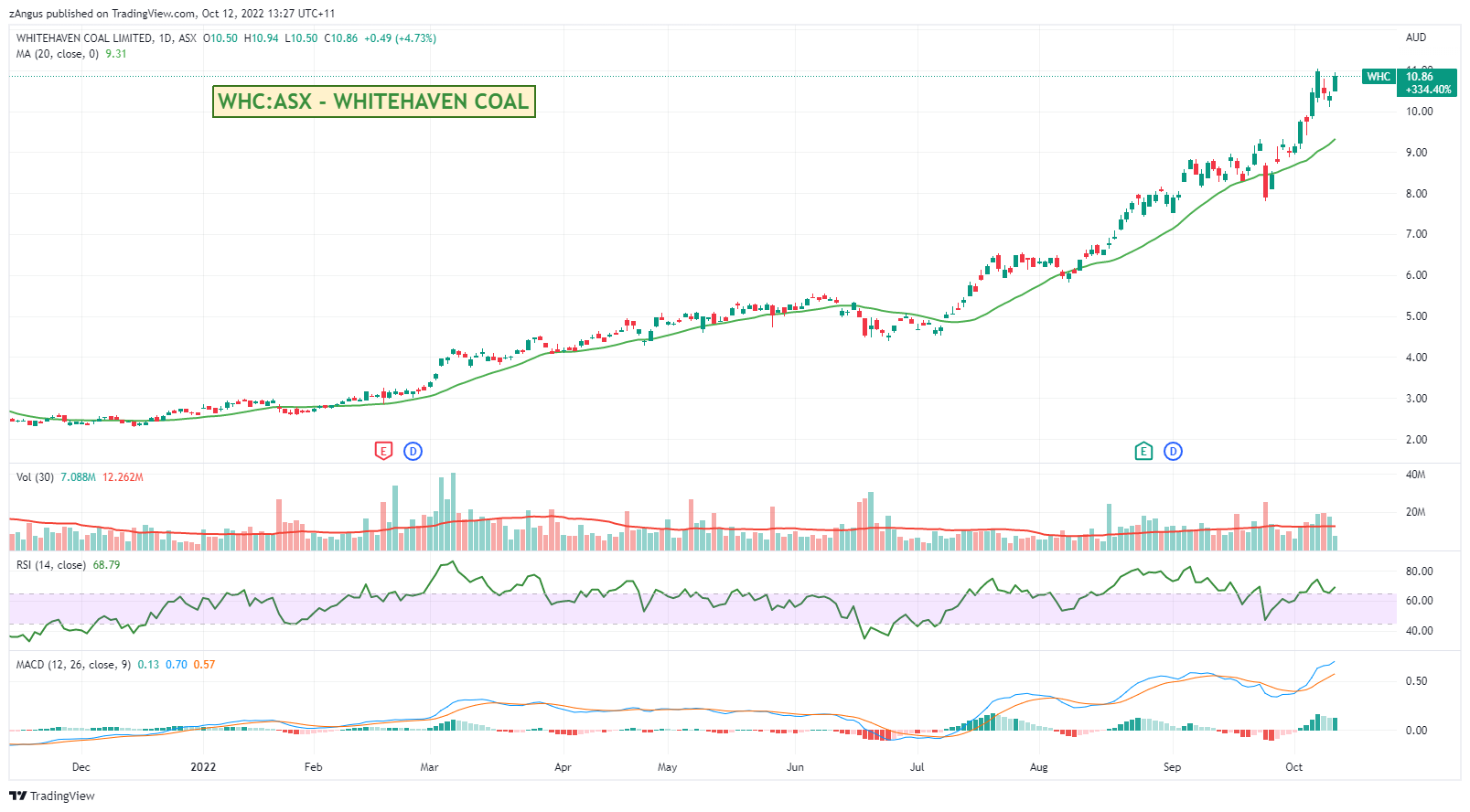Click the volume average value 12.262M
The image size is (1470, 812).
123,477
